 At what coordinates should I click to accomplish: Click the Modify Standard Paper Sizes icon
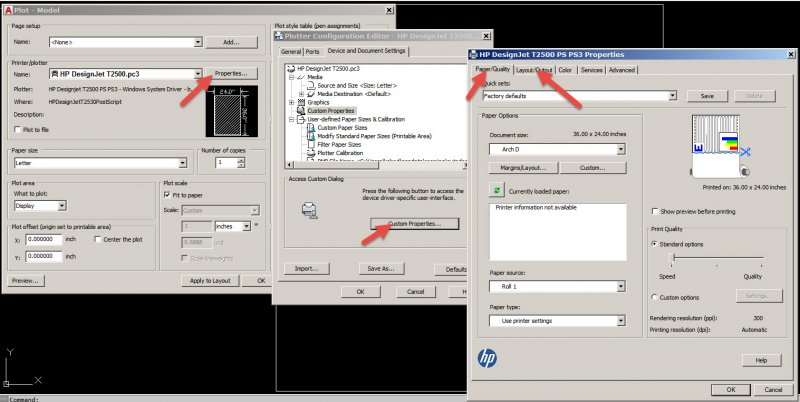tap(311, 136)
